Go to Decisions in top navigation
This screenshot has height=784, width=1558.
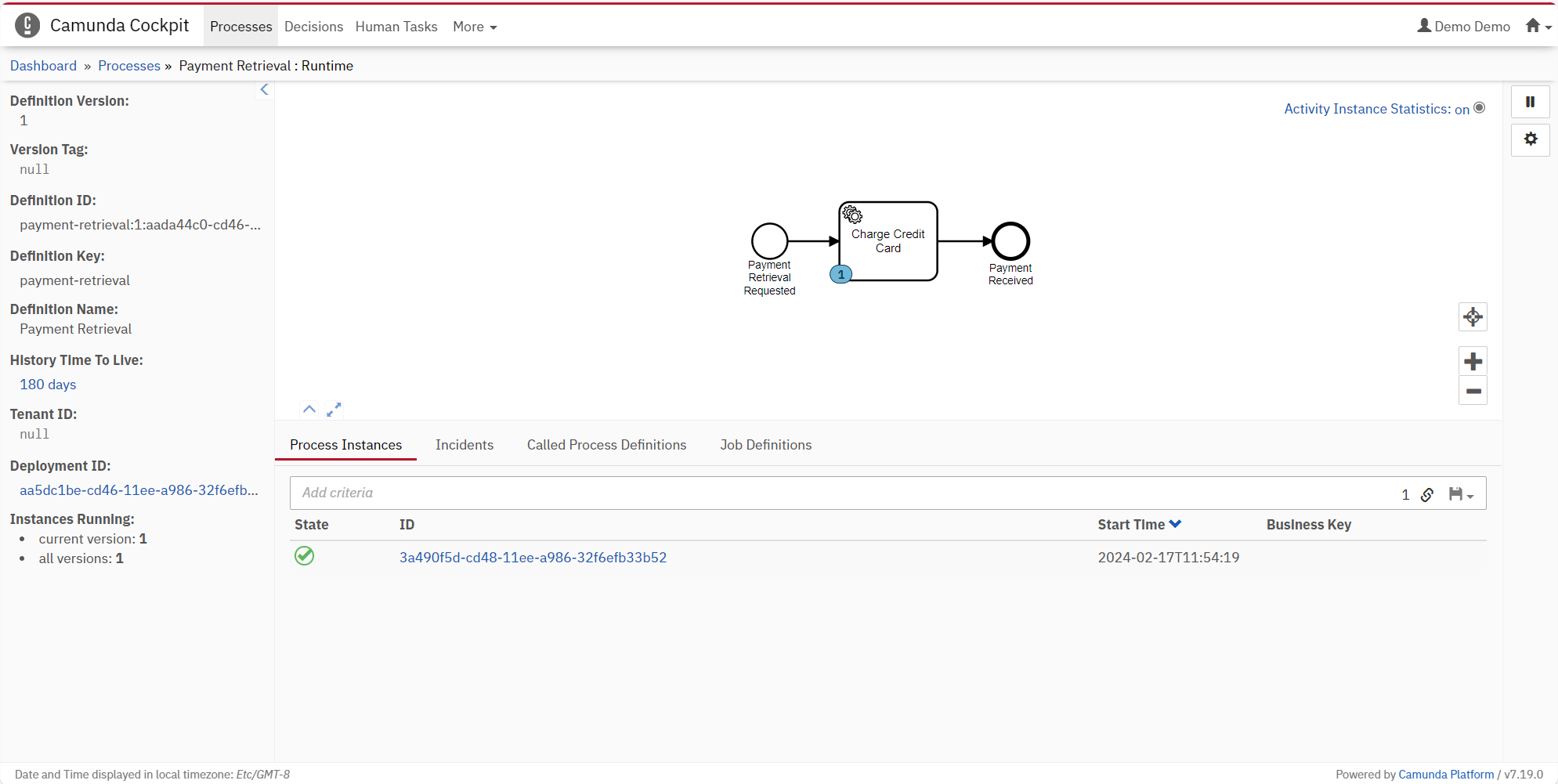pyautogui.click(x=313, y=27)
